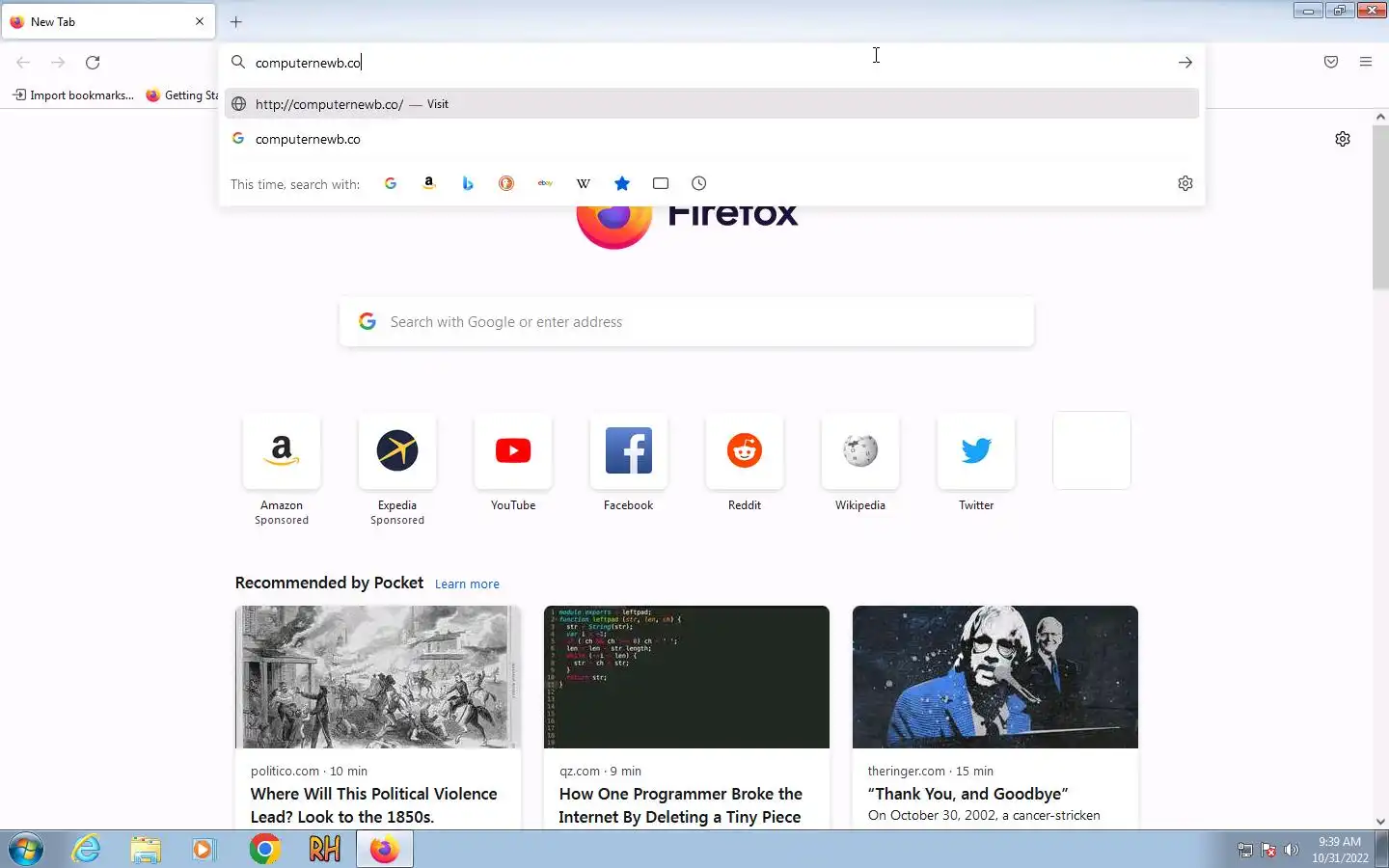Screen dimensions: 1389x868
Task: Search this time with Amazon icon
Action: (x=429, y=183)
